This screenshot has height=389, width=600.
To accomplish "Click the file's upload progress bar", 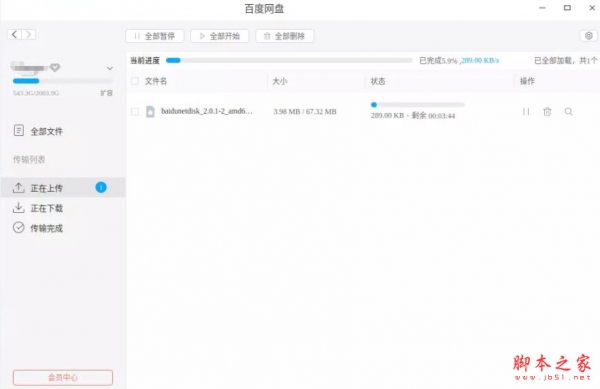I will click(417, 104).
